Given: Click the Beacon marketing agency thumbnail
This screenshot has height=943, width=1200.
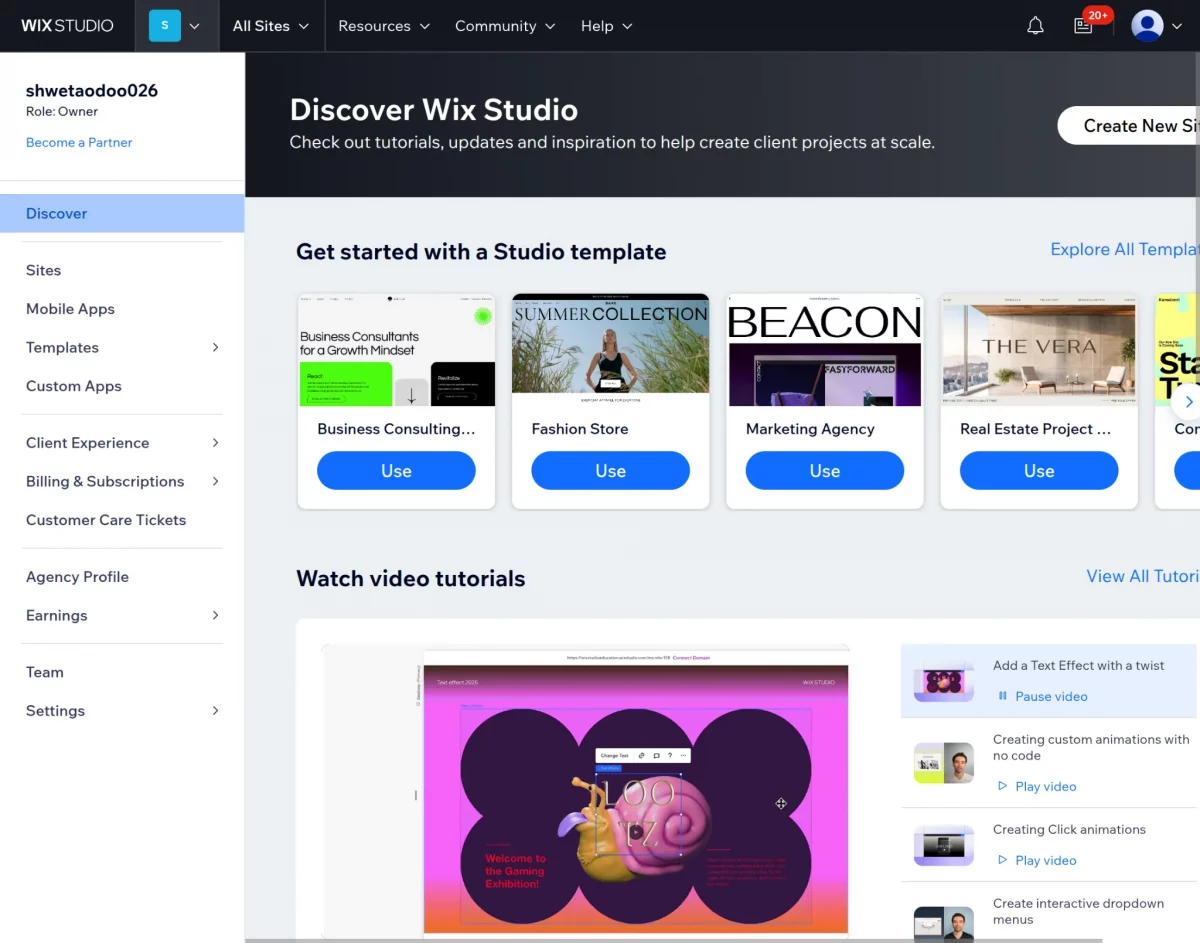Looking at the screenshot, I should [x=825, y=349].
